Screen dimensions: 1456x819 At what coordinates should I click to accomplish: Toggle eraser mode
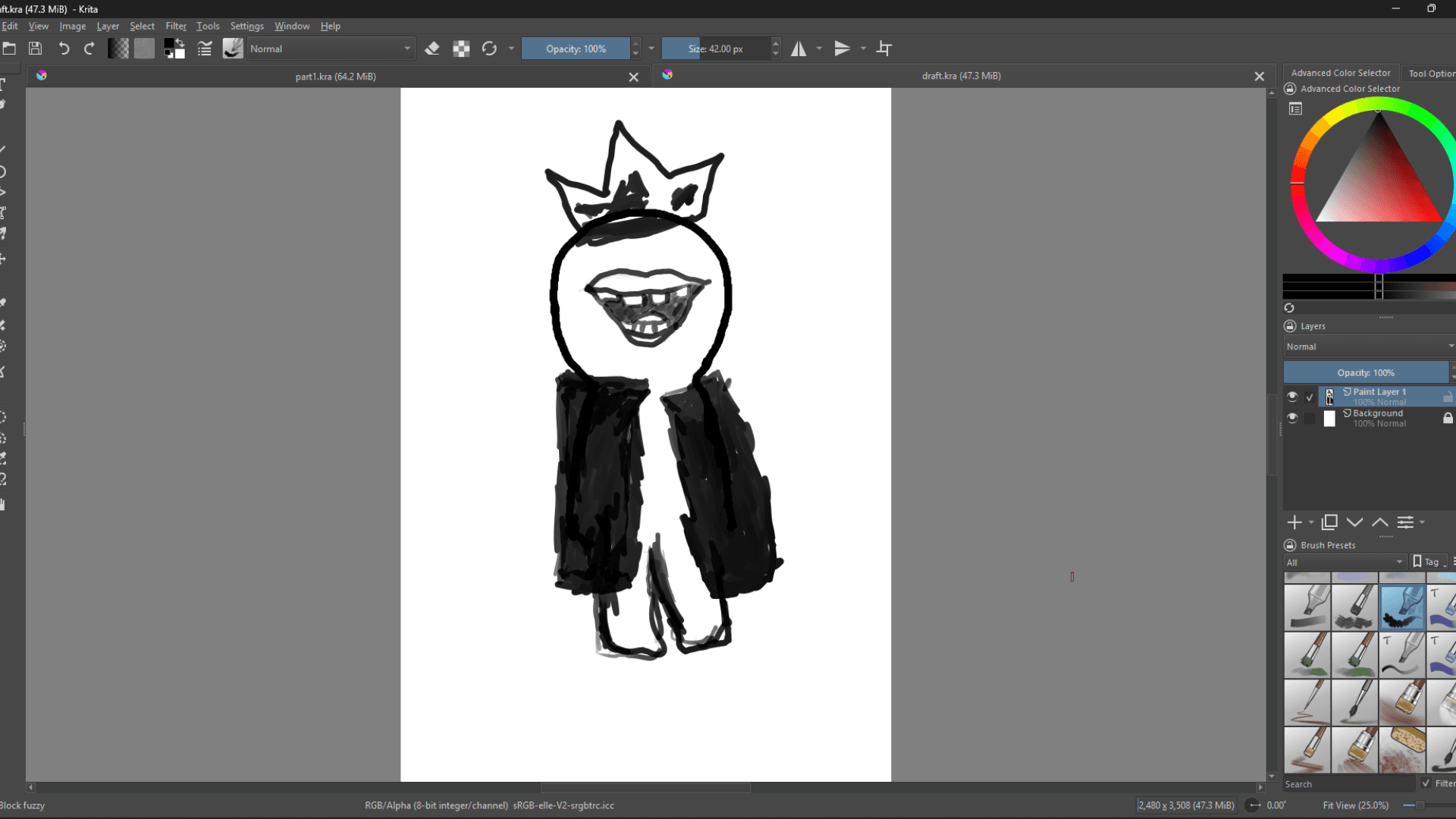tap(432, 49)
